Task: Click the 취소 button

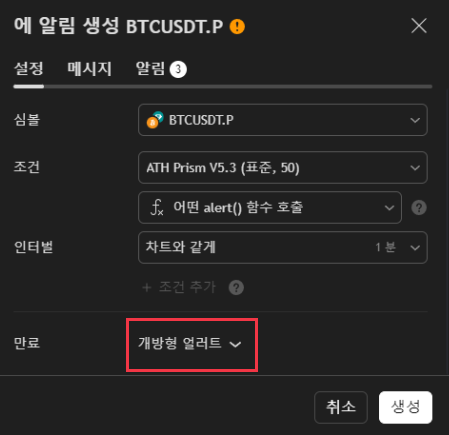Action: click(341, 407)
